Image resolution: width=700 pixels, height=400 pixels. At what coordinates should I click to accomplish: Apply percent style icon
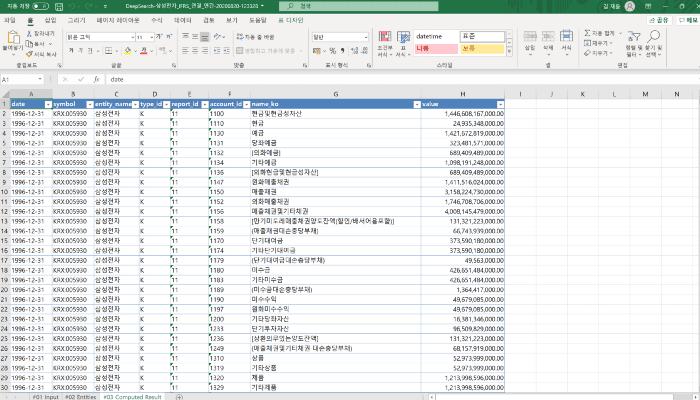click(333, 51)
